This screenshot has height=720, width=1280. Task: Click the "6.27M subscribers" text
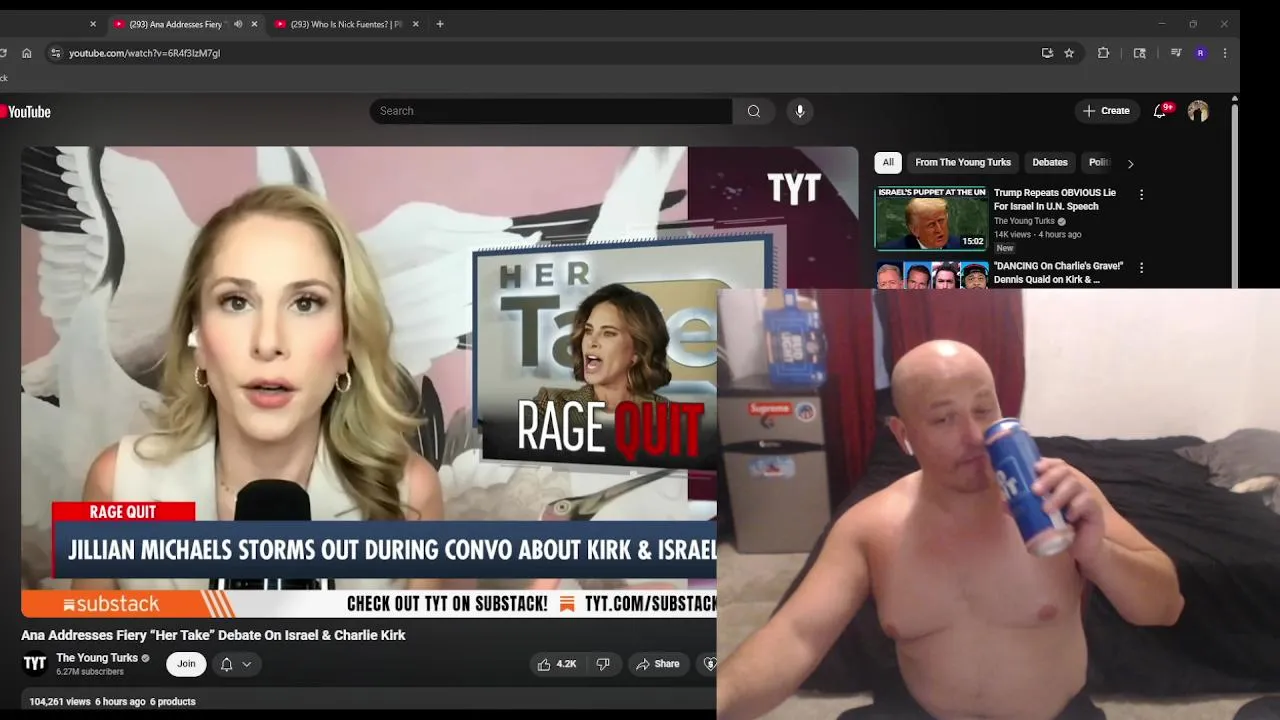pyautogui.click(x=90, y=672)
